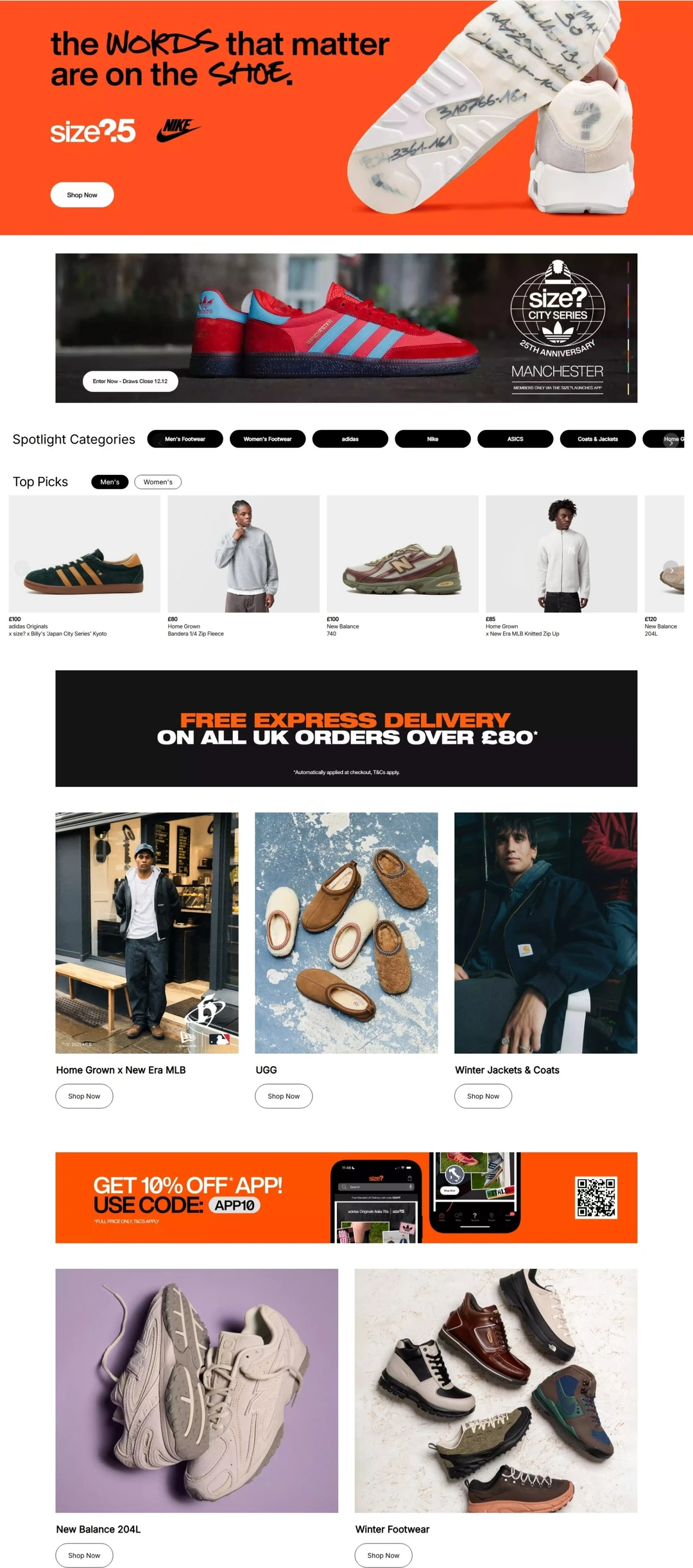This screenshot has height=1568, width=693.
Task: Open the ASICS category pill
Action: tap(515, 439)
